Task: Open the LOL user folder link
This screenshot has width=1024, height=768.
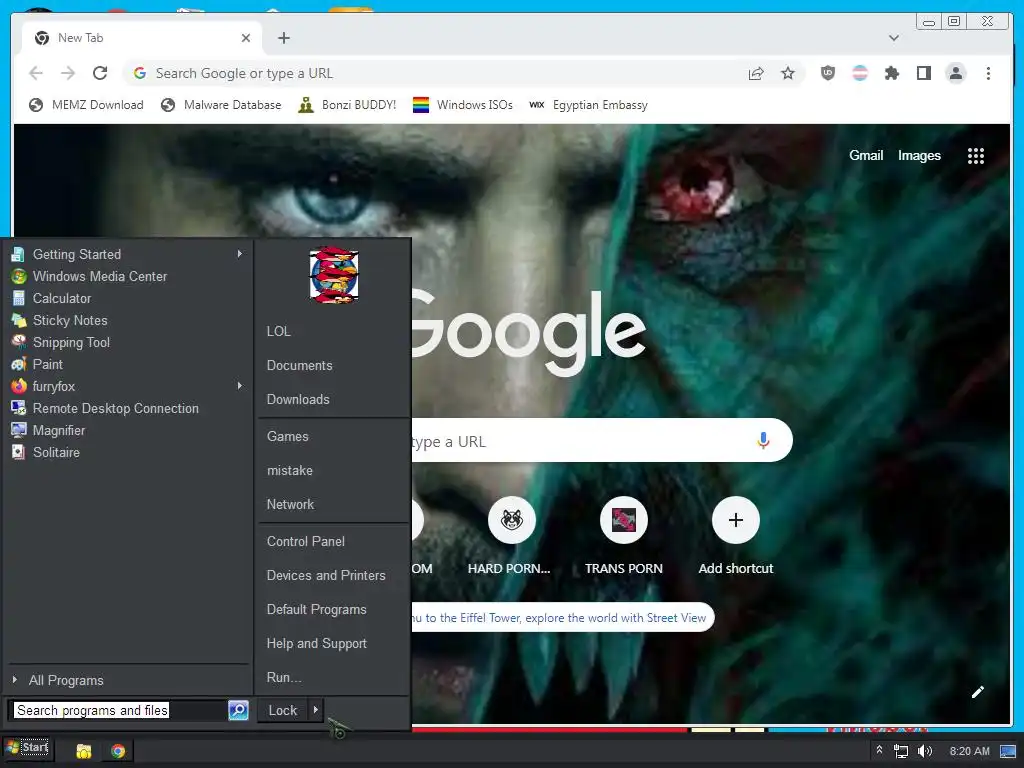Action: point(278,331)
